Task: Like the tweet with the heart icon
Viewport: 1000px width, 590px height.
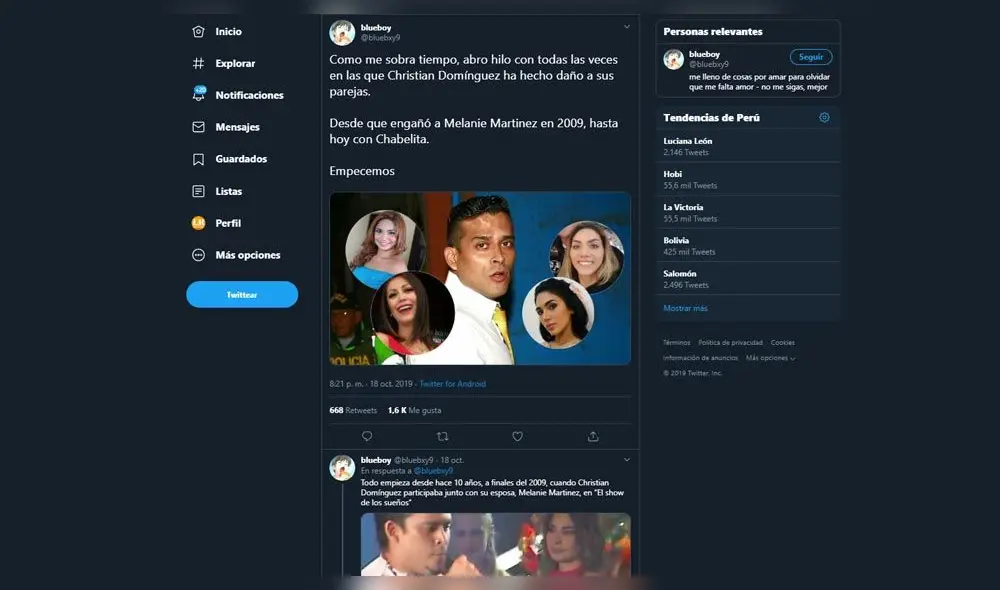Action: point(517,436)
